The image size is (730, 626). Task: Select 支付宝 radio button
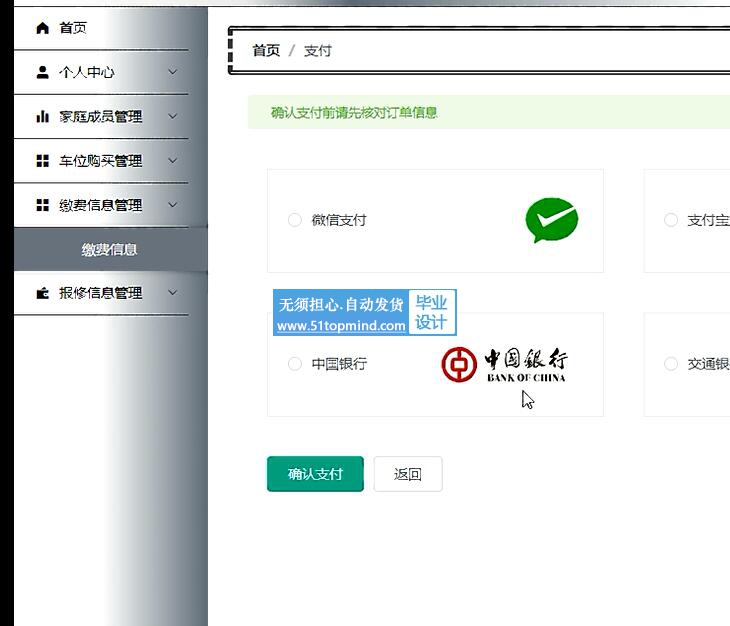(671, 220)
